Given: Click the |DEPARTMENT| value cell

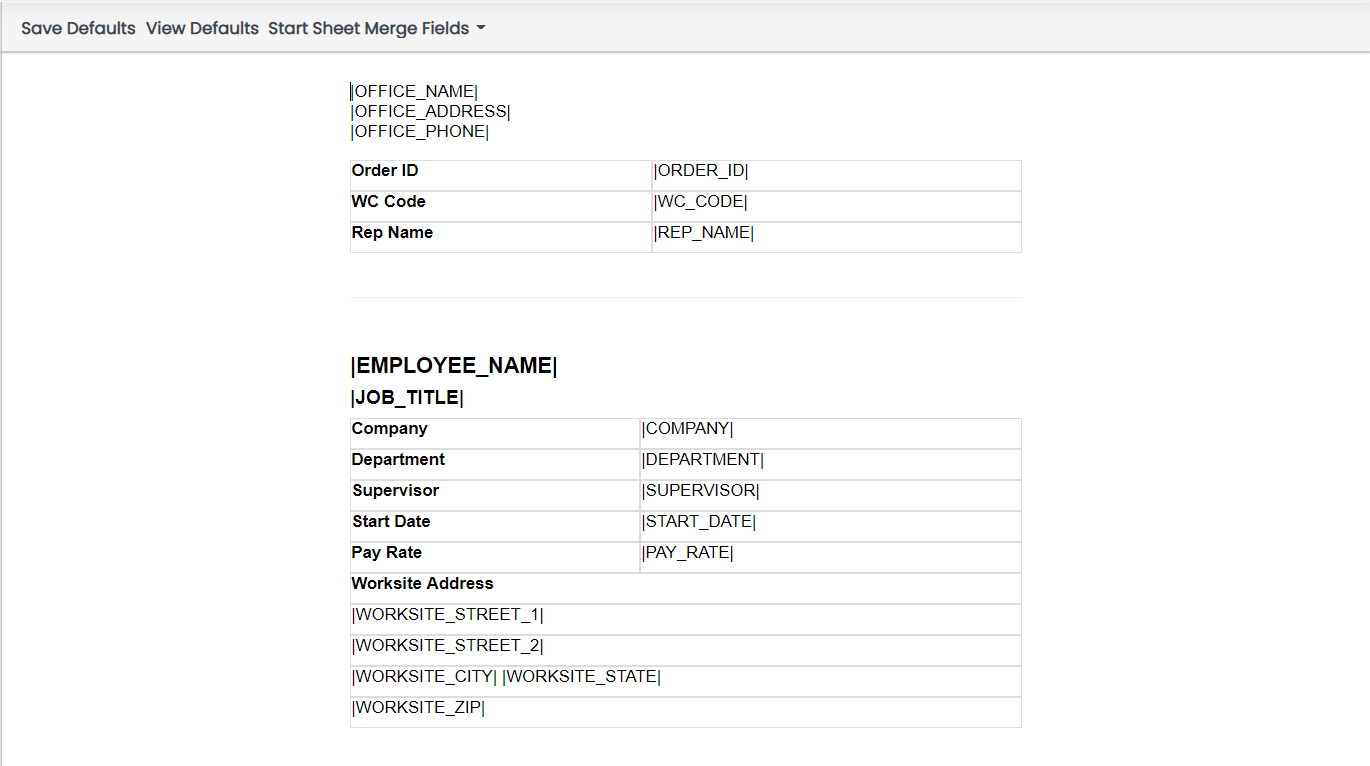Looking at the screenshot, I should [703, 460].
